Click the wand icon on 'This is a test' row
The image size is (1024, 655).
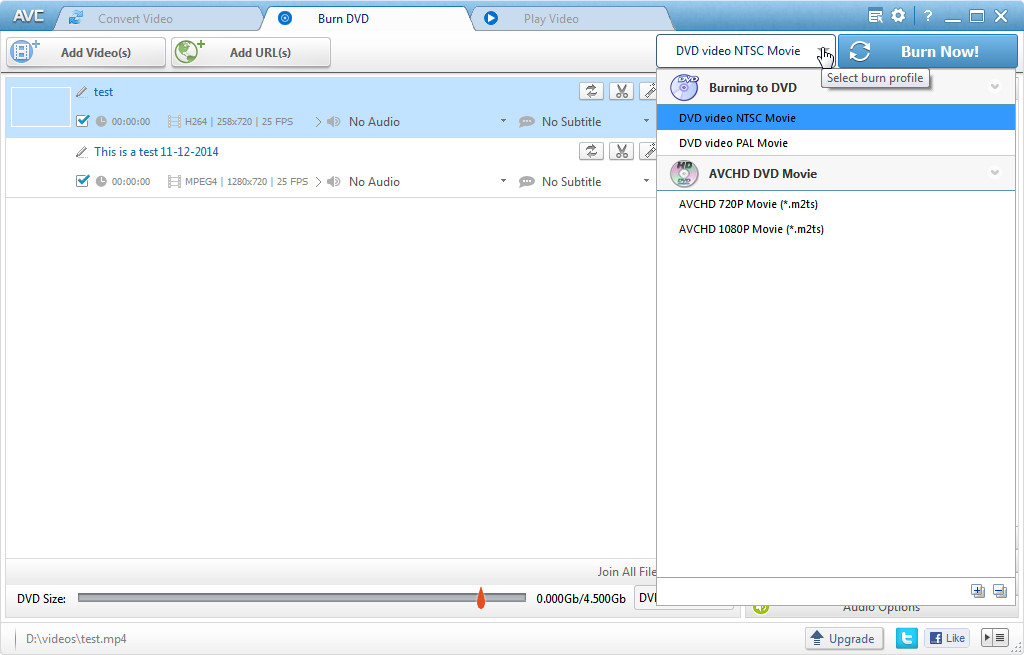(x=648, y=152)
